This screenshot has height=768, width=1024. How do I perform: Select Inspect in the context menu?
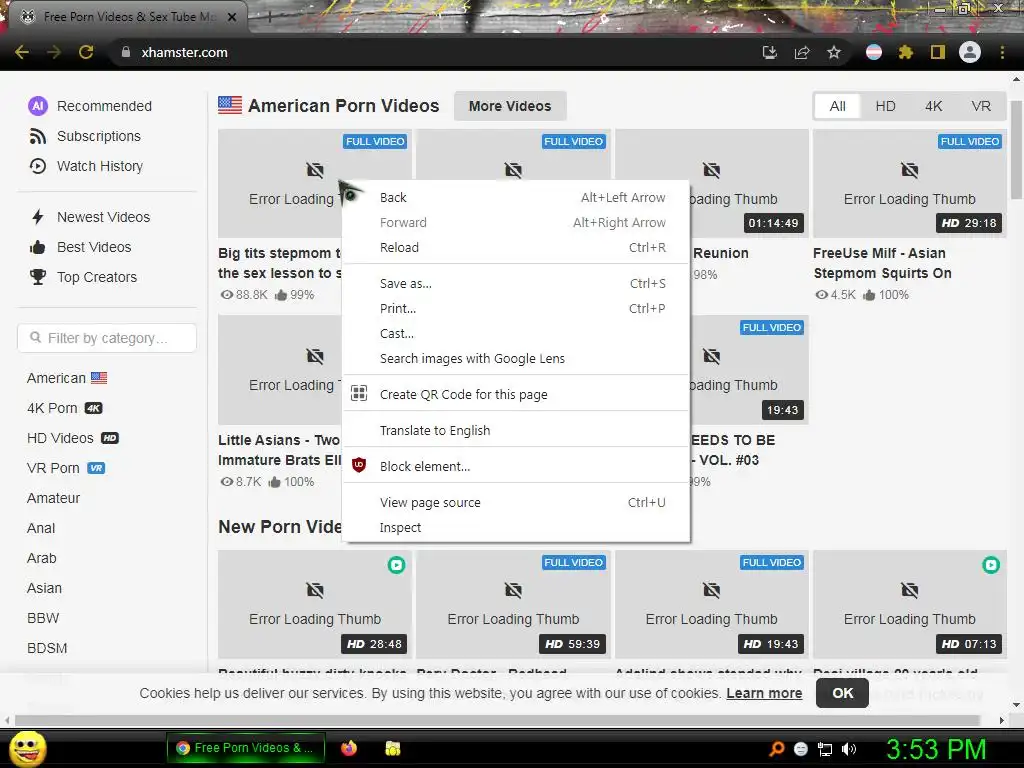click(516, 527)
